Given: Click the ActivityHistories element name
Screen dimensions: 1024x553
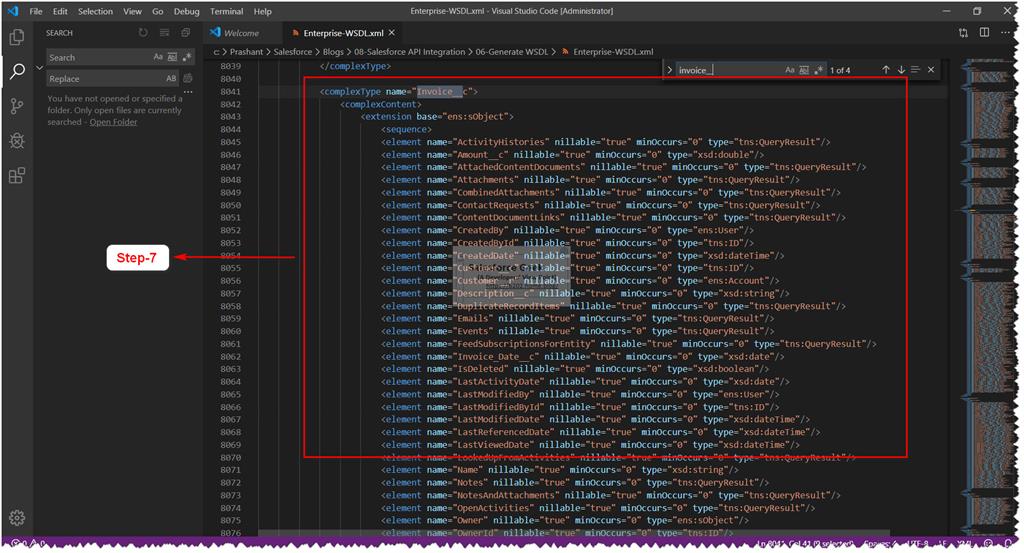Looking at the screenshot, I should click(x=501, y=142).
